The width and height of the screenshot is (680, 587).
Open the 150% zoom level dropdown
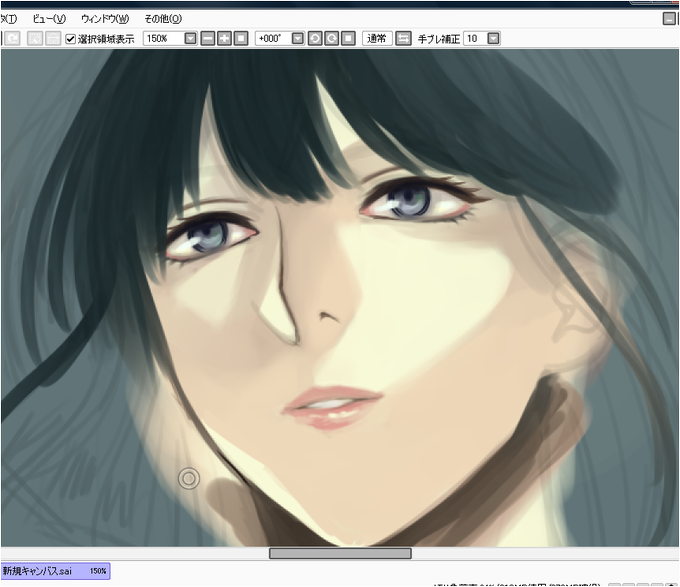(190, 39)
